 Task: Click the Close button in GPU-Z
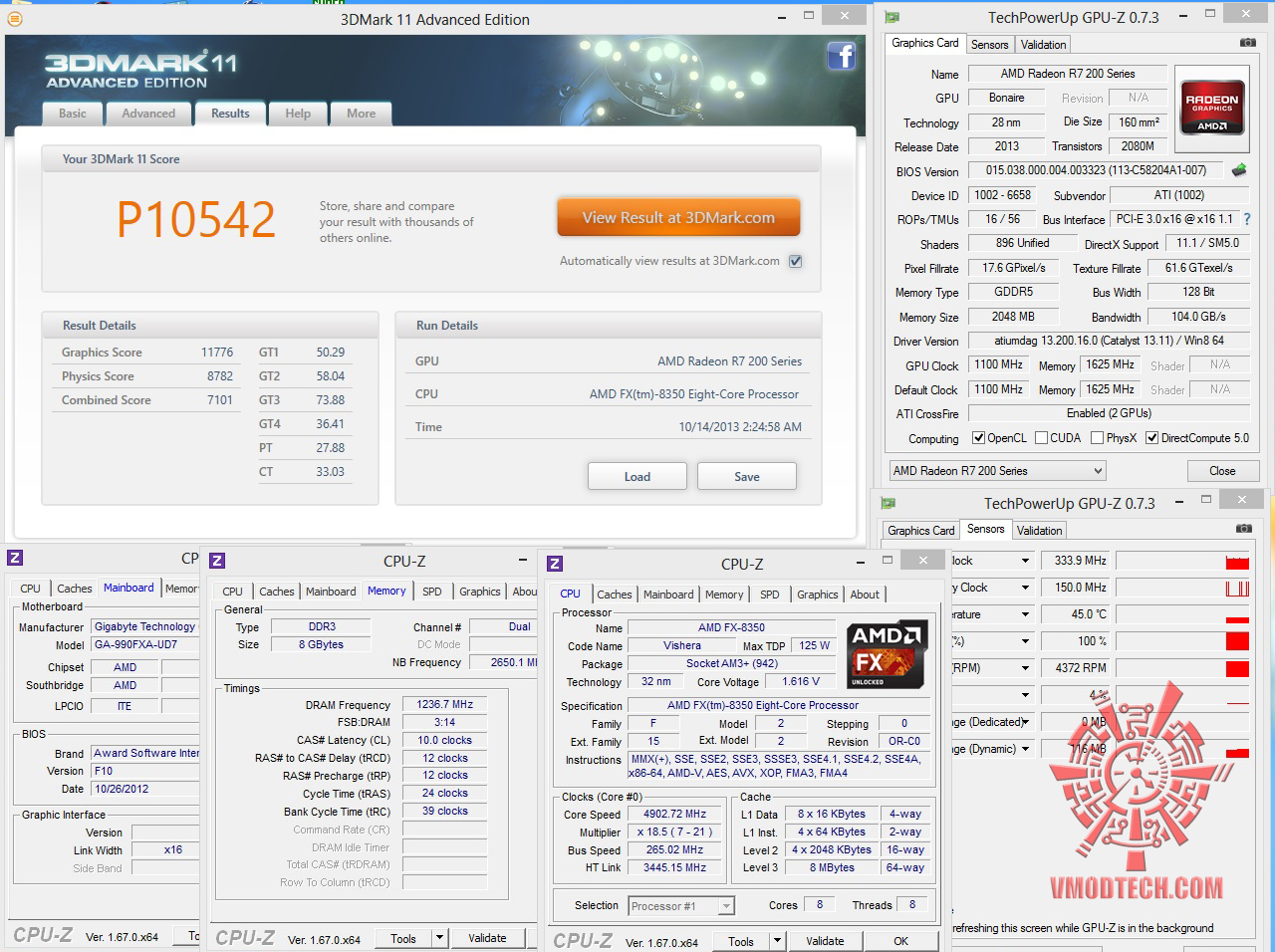1222,471
